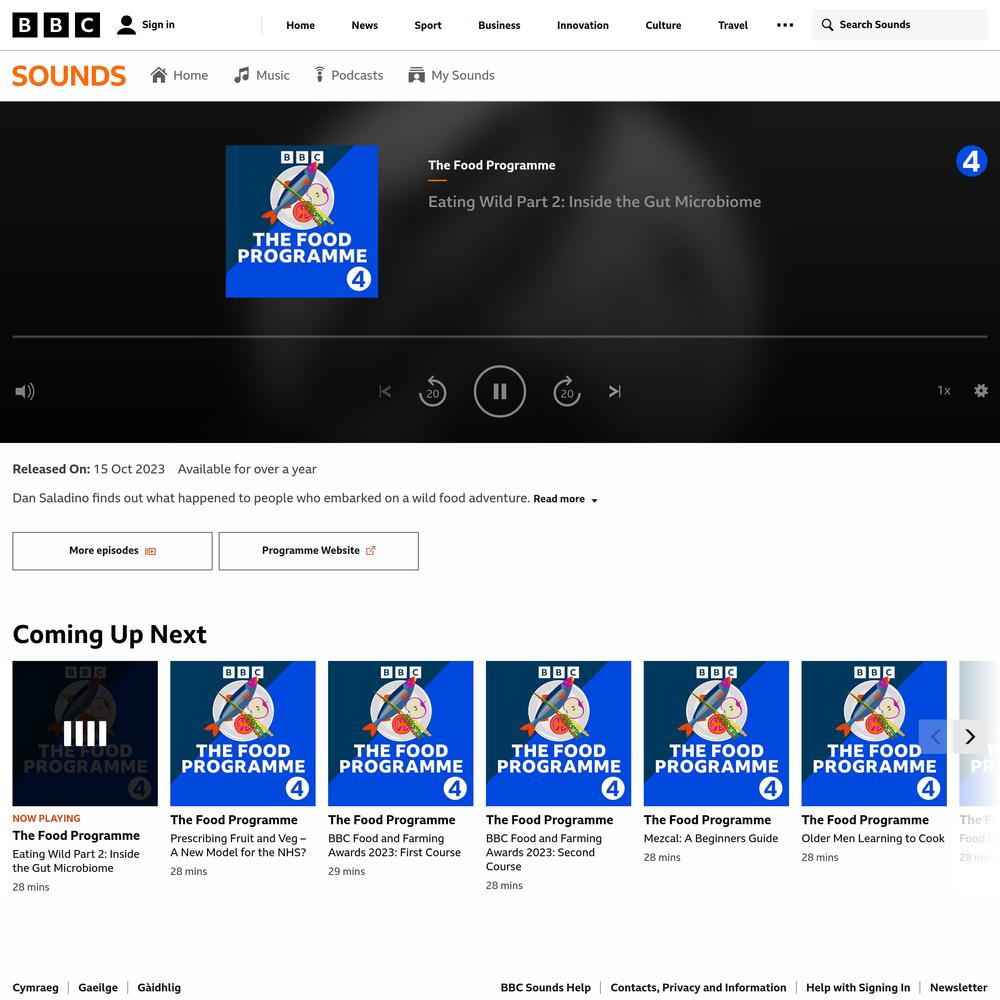Viewport: 1000px width, 1000px height.
Task: Expand the three-dot more menu
Action: point(785,25)
